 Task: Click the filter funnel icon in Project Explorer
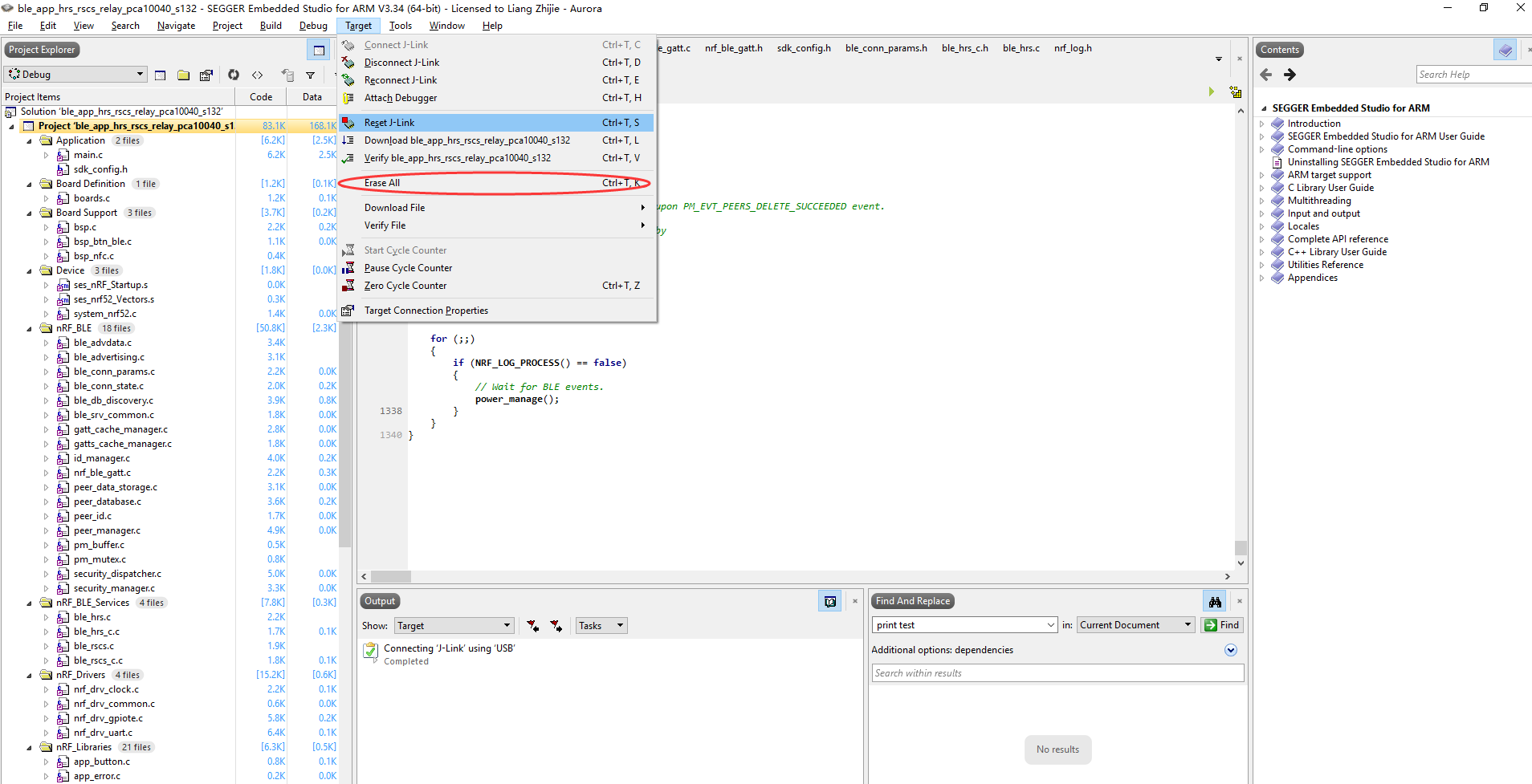click(x=310, y=75)
